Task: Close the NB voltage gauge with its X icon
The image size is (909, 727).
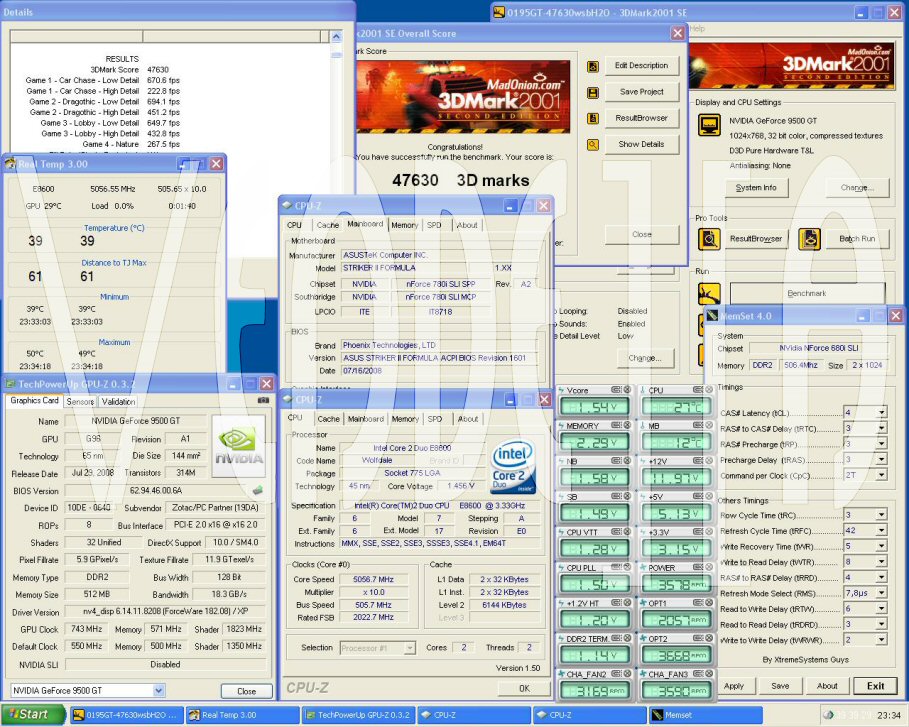Action: tap(627, 461)
